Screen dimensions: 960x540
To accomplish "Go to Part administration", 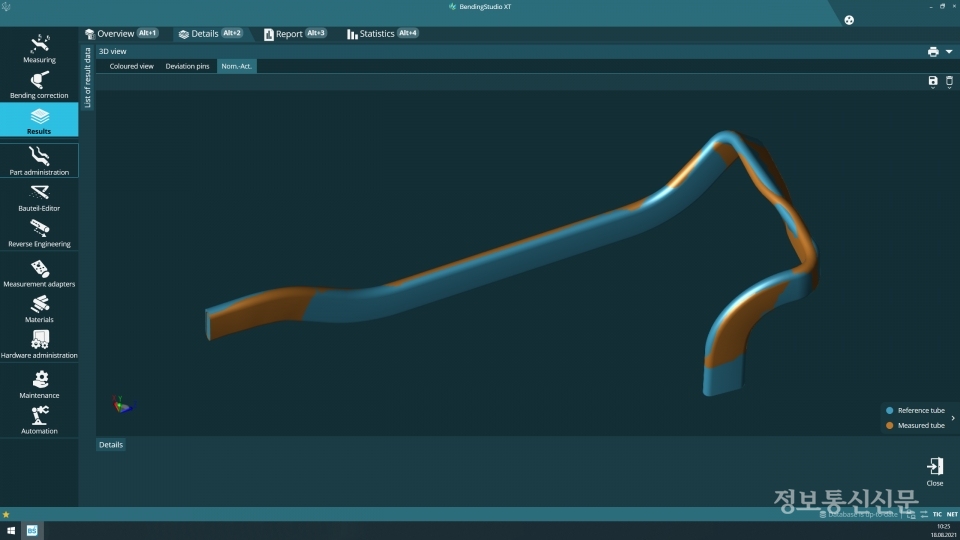I will 39,160.
